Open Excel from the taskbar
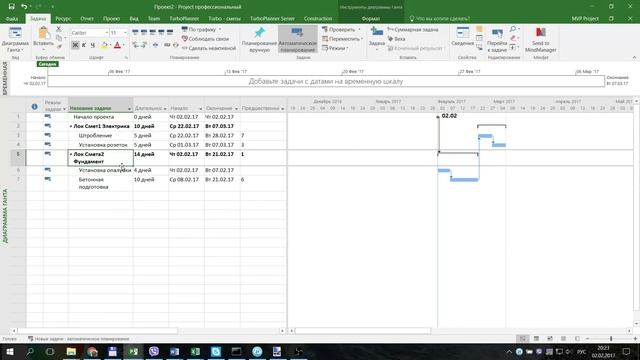The height and width of the screenshot is (360, 640). tap(195, 351)
